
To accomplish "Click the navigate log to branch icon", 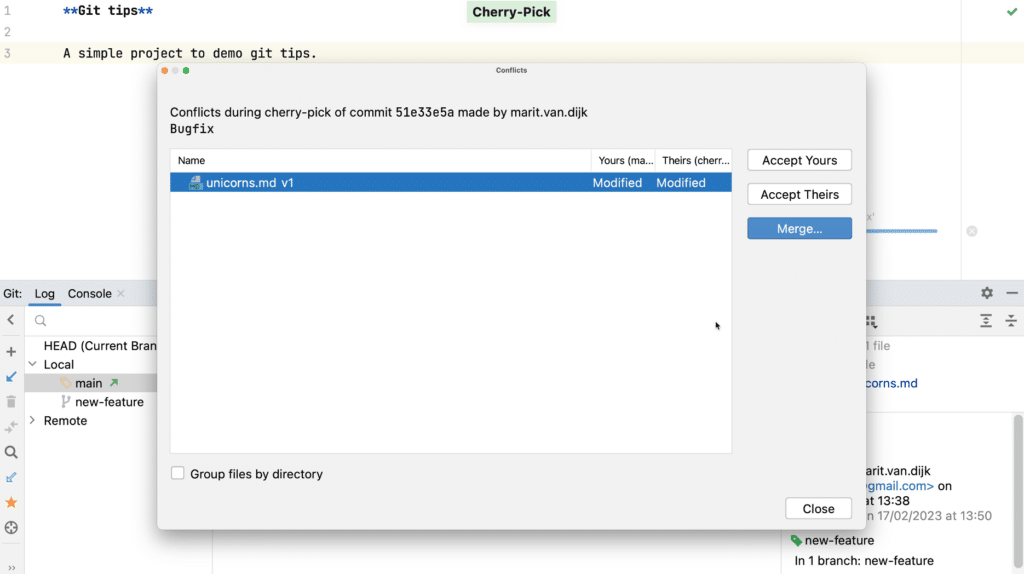I will 11,528.
